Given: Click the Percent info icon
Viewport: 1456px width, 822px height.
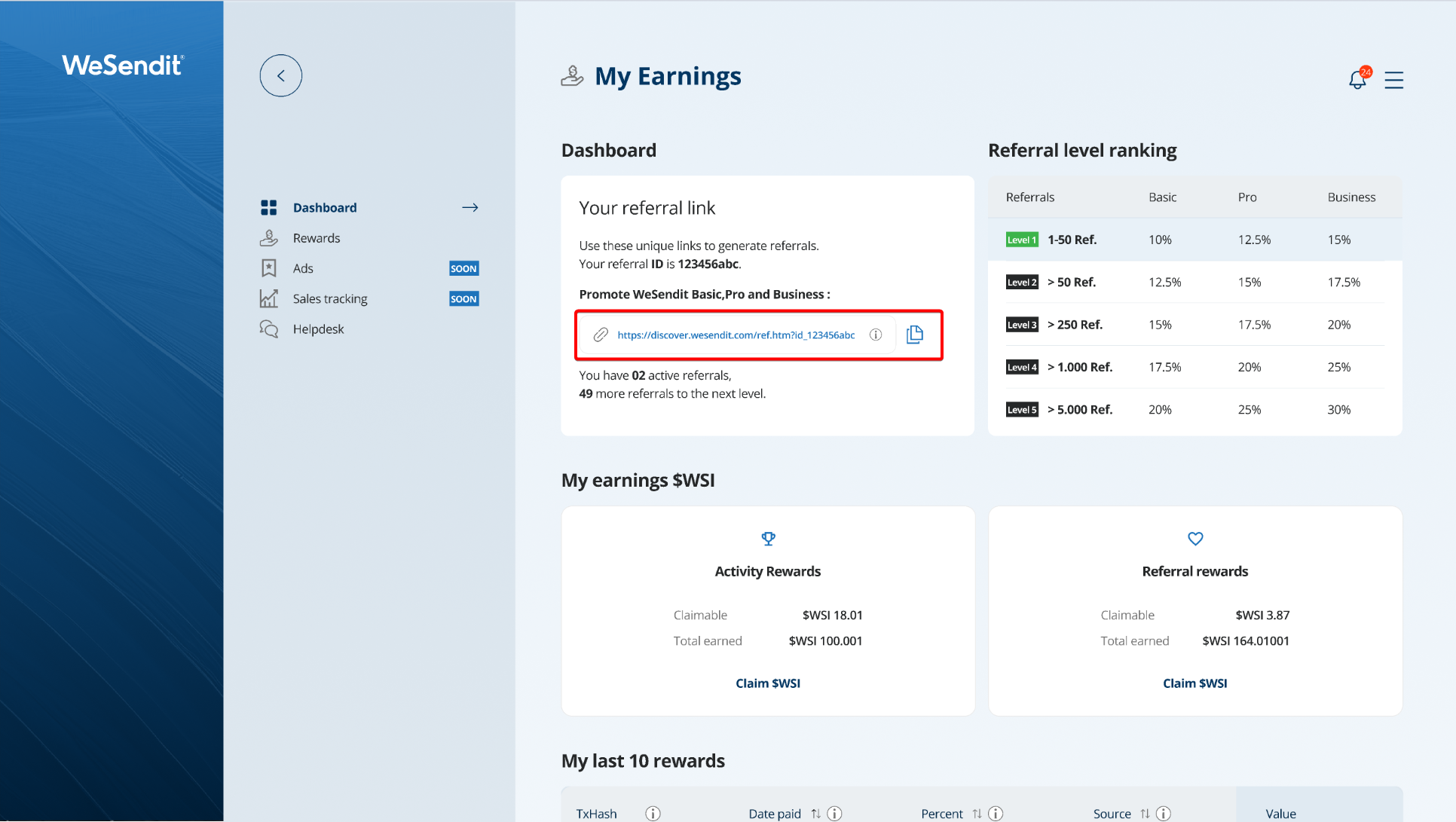Looking at the screenshot, I should pyautogui.click(x=996, y=814).
